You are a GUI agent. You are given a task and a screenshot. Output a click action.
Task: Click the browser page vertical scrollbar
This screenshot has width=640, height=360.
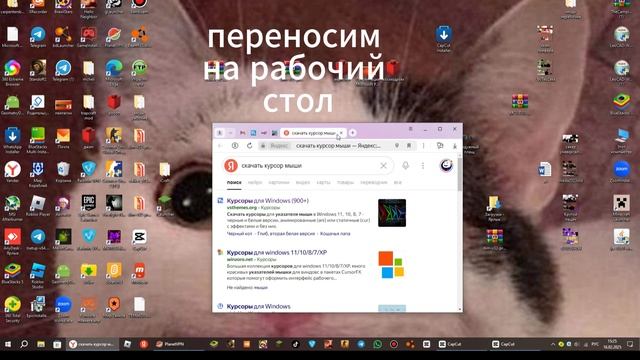coord(460,176)
